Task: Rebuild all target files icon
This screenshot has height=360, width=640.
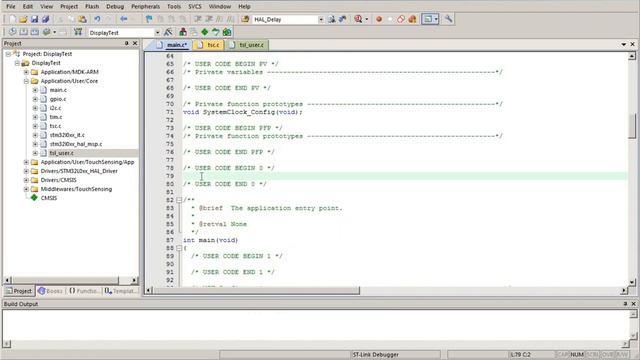Action: pos(35,32)
